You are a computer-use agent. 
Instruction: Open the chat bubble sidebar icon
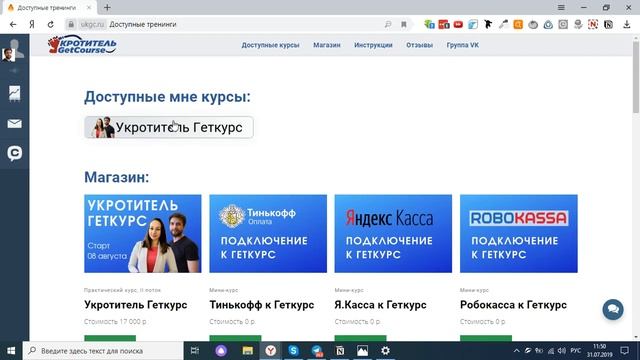[14, 153]
